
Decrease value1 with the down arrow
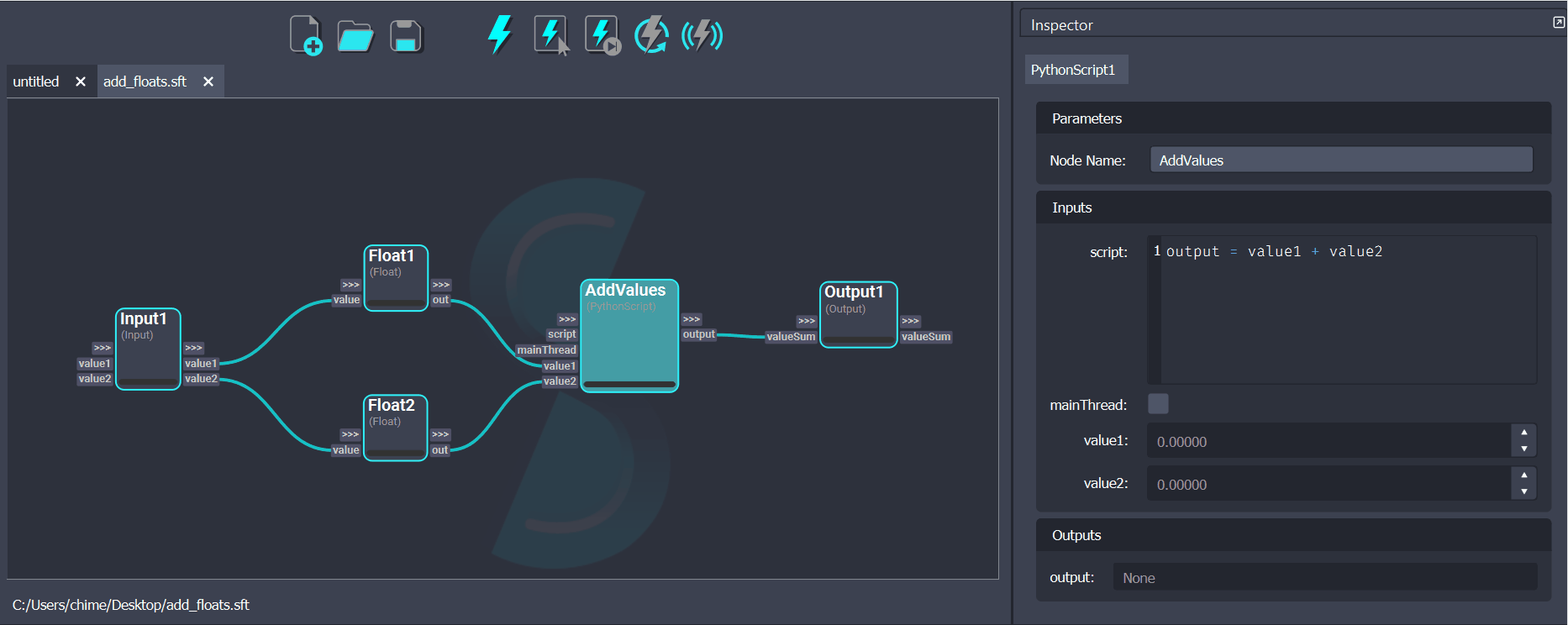coord(1523,449)
